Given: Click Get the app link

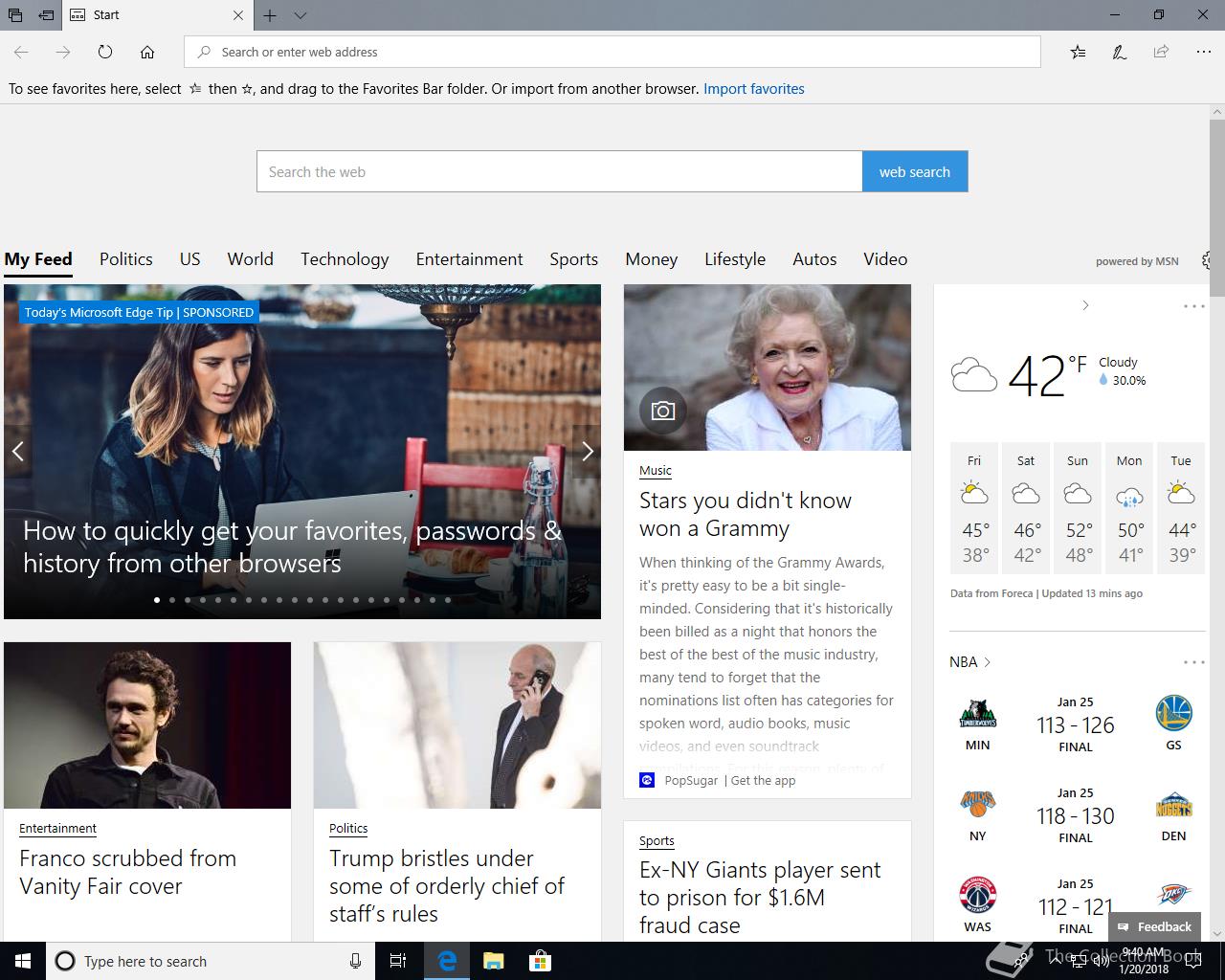Looking at the screenshot, I should 763,780.
